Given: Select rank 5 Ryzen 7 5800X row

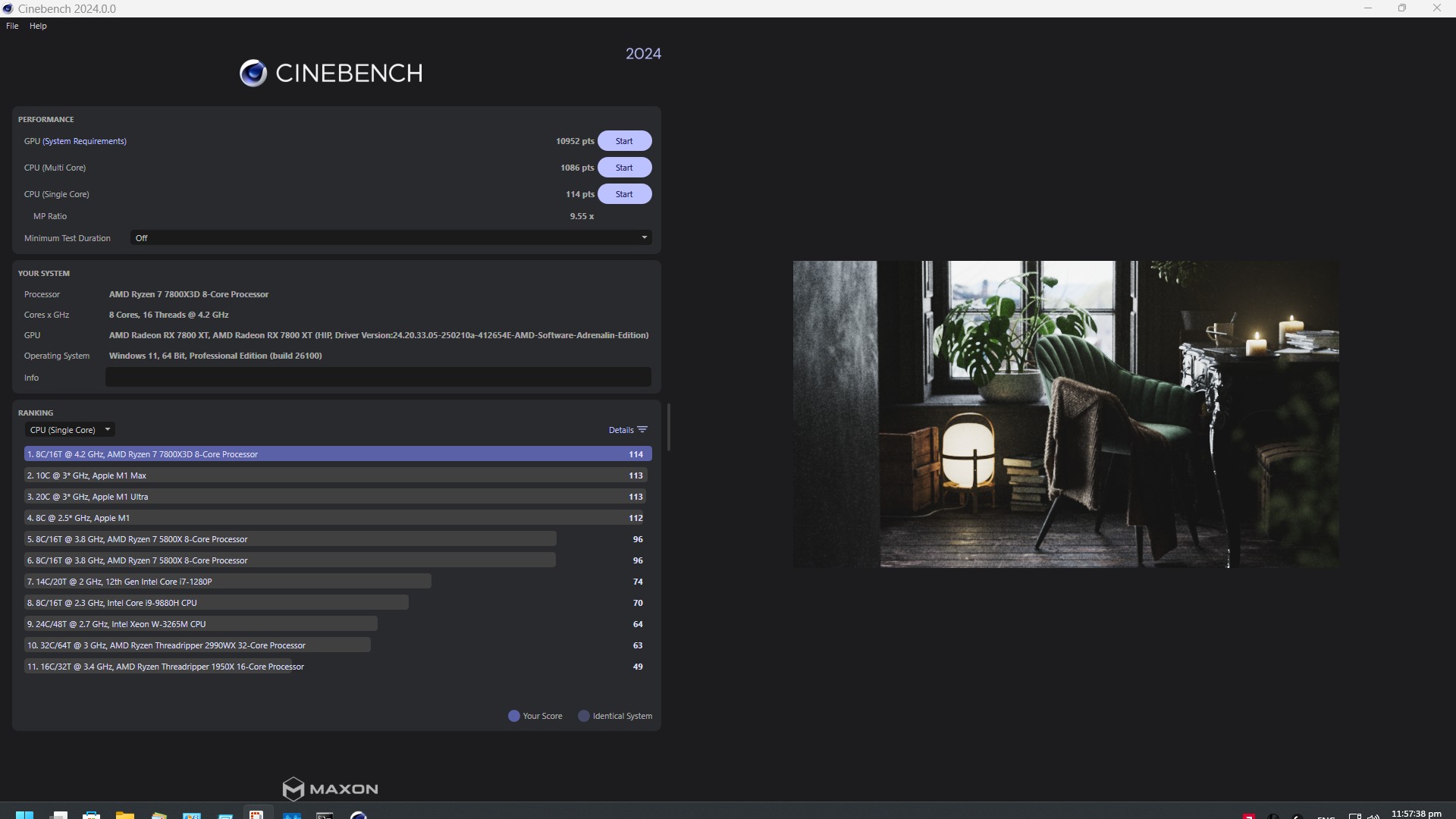Looking at the screenshot, I should click(x=338, y=539).
